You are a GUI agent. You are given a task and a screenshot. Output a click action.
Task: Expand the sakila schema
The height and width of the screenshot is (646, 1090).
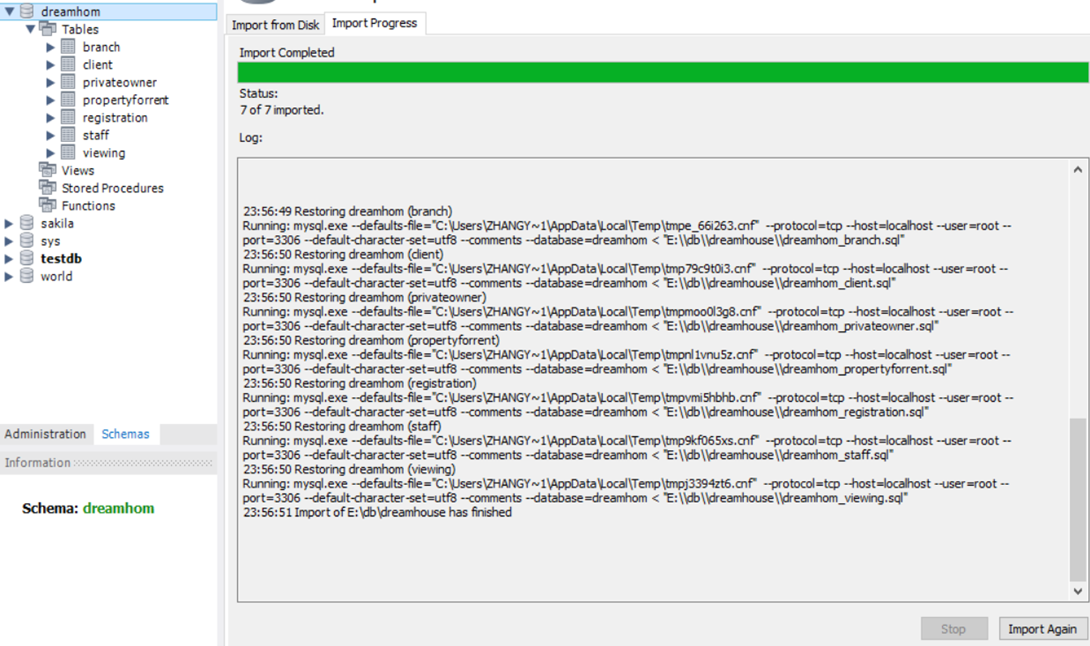[x=8, y=223]
